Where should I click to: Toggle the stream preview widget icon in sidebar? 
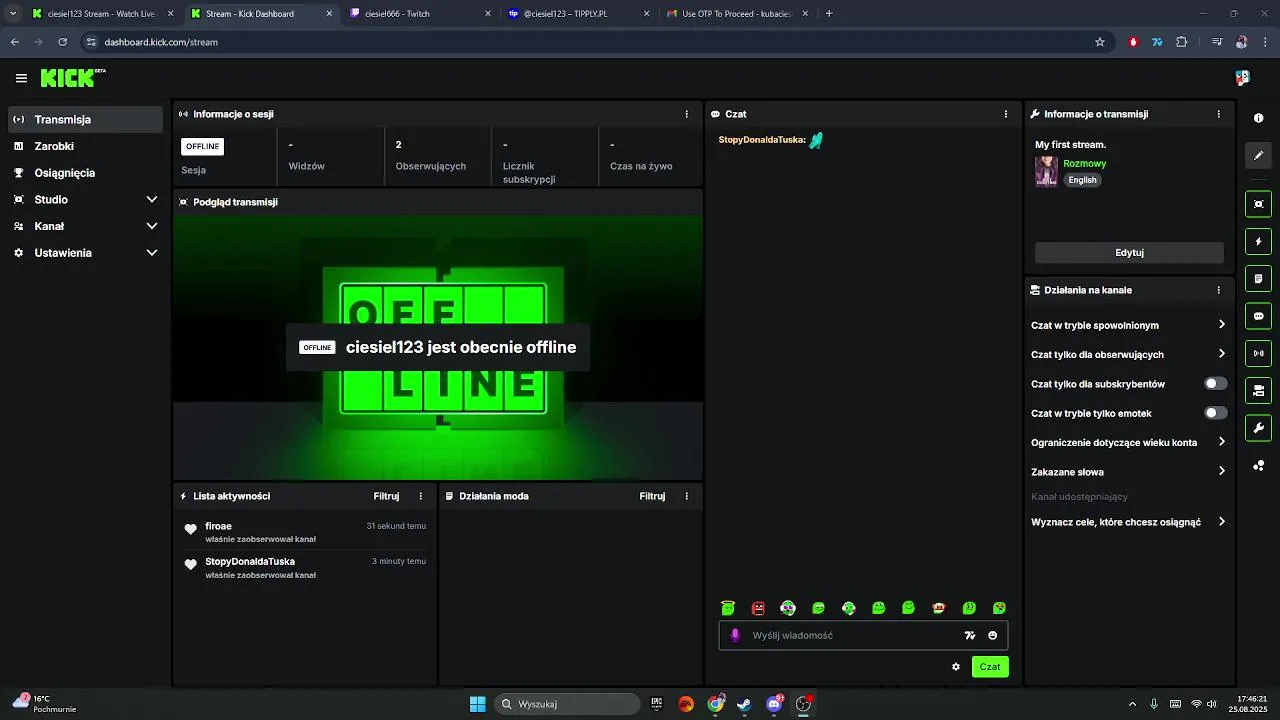1258,204
